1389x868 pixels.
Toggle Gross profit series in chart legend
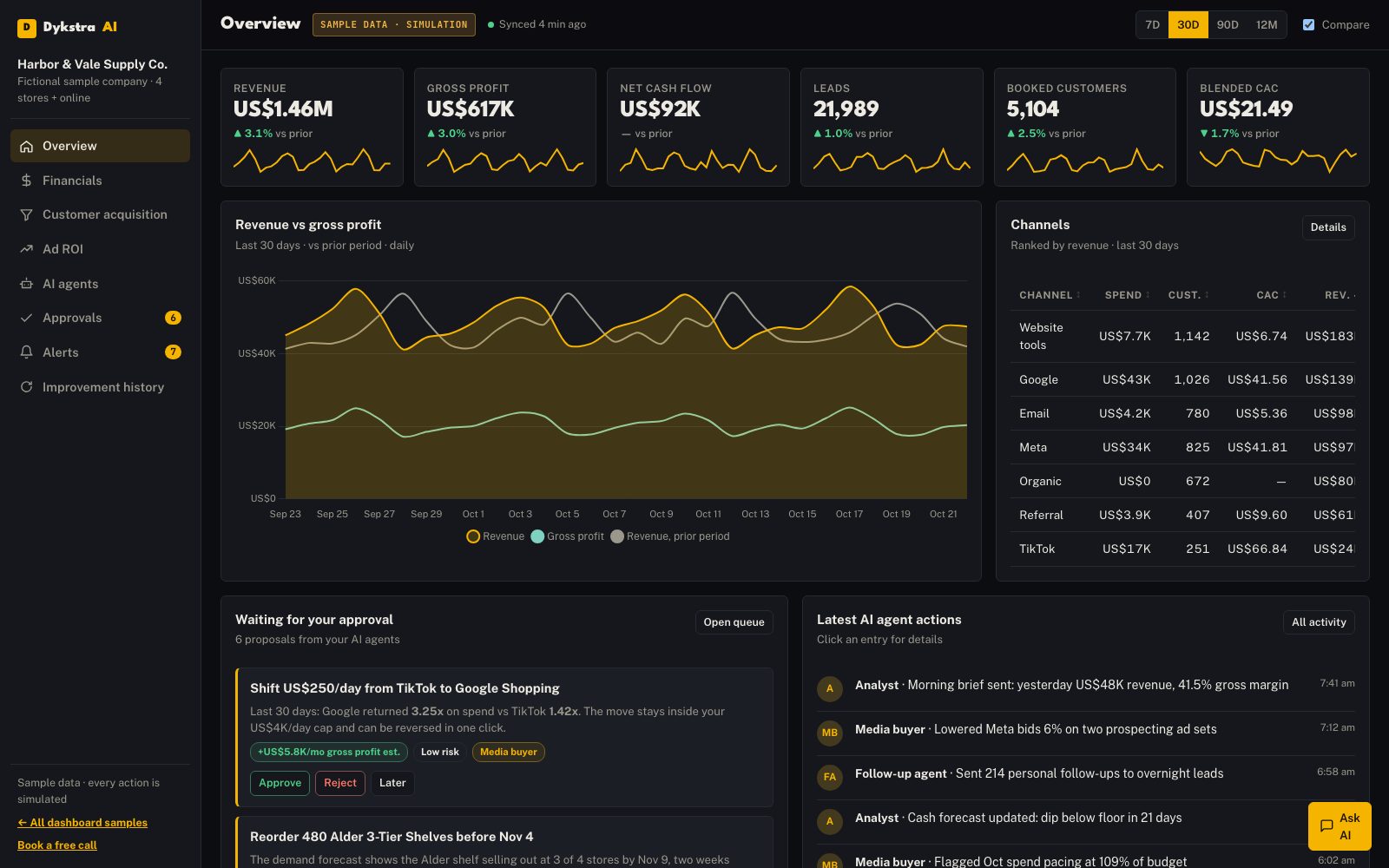(x=567, y=536)
